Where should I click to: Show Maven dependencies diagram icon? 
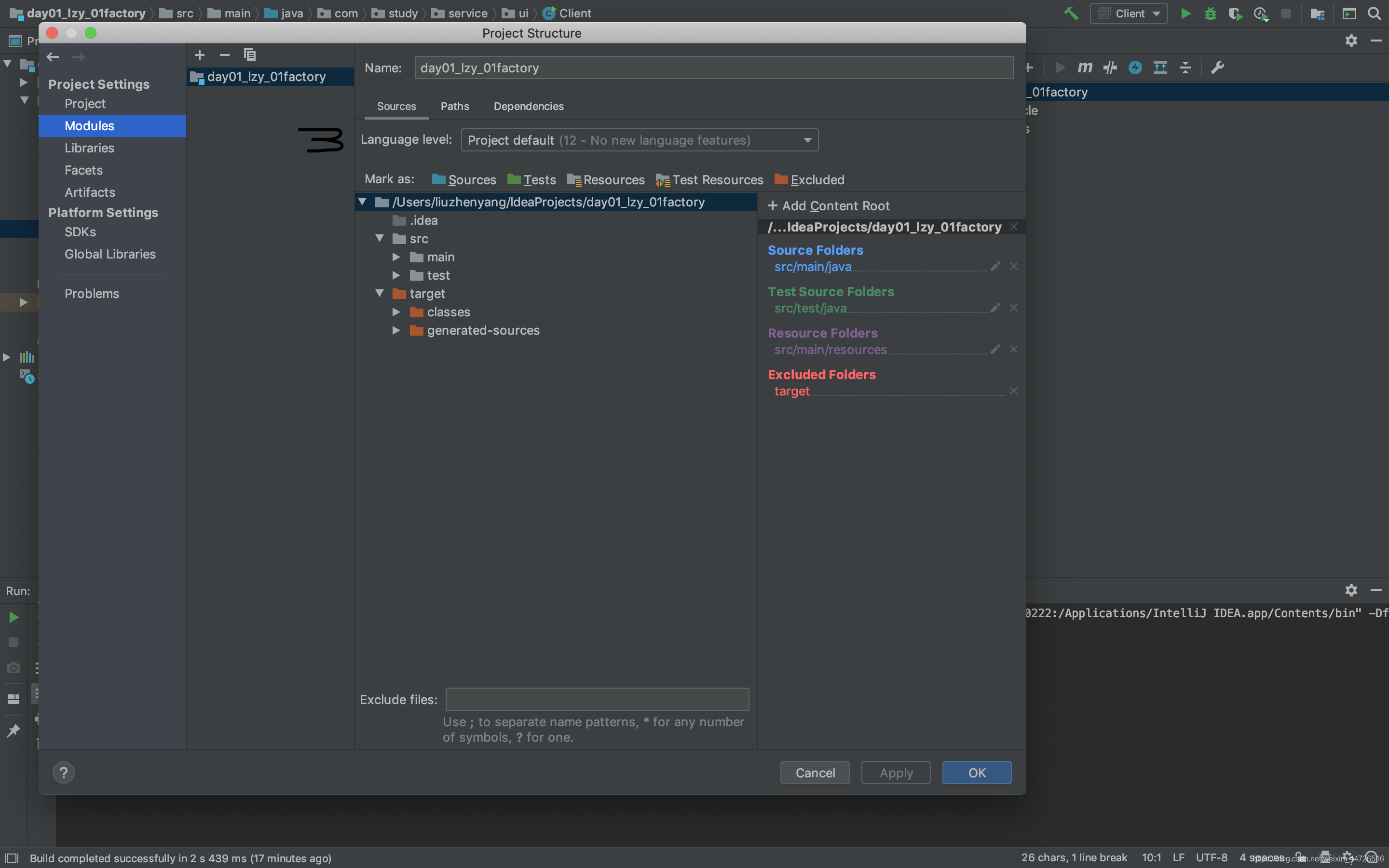tap(1160, 68)
